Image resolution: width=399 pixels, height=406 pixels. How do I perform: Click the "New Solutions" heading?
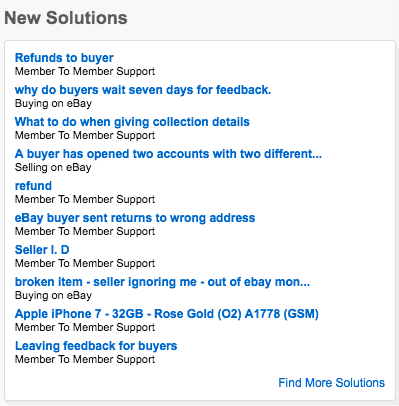point(66,18)
